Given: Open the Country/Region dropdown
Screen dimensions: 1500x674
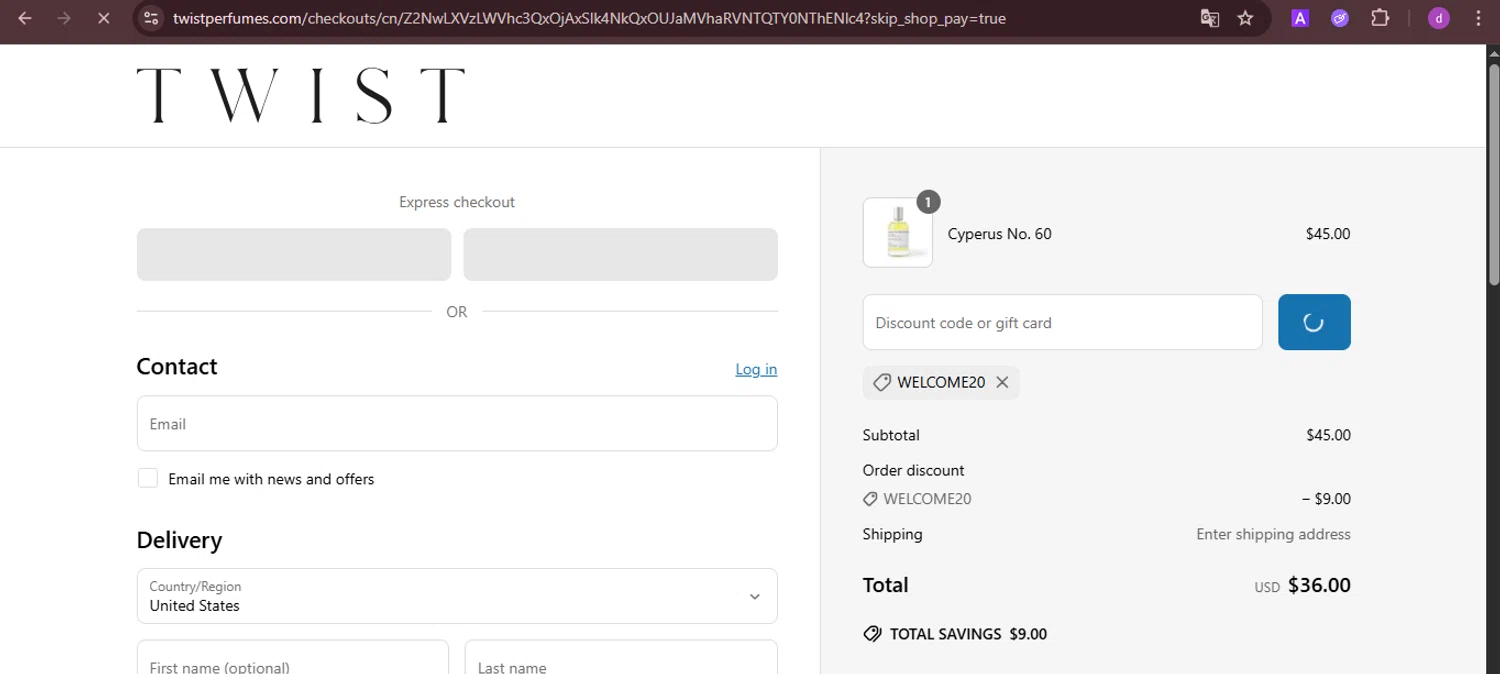Looking at the screenshot, I should click(457, 596).
